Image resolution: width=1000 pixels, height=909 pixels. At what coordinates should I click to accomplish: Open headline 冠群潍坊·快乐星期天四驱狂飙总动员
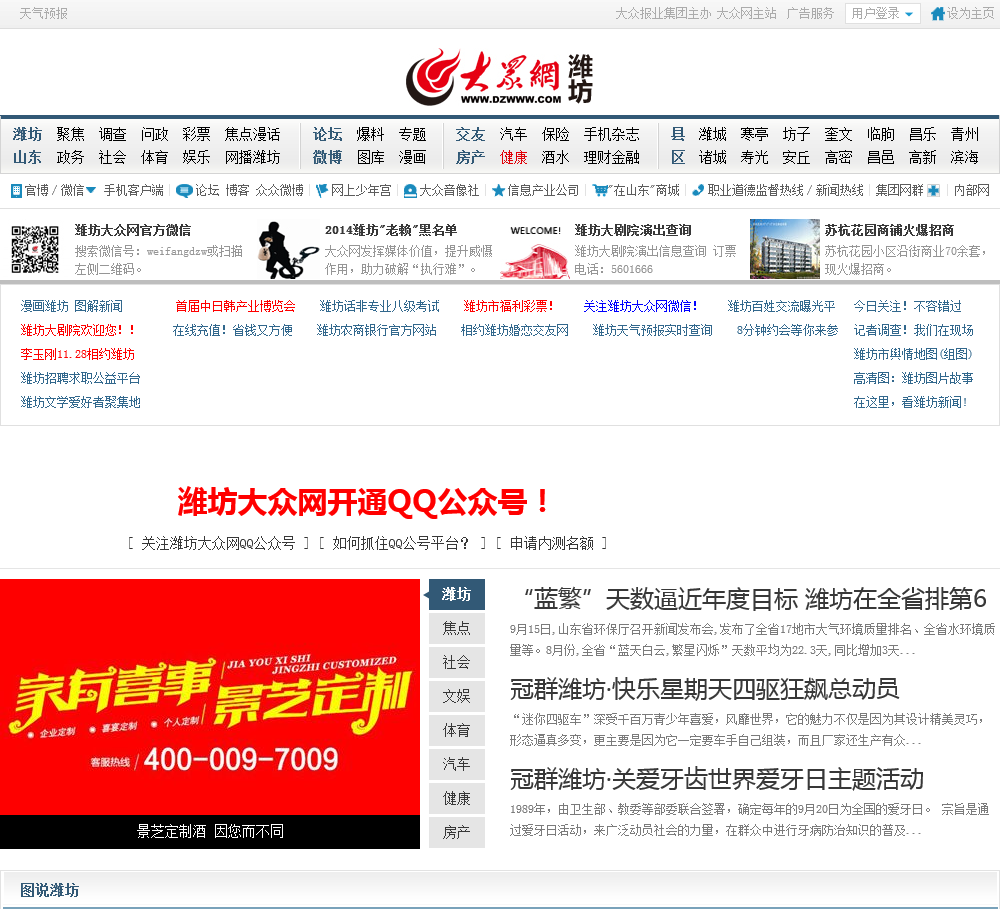tap(704, 689)
